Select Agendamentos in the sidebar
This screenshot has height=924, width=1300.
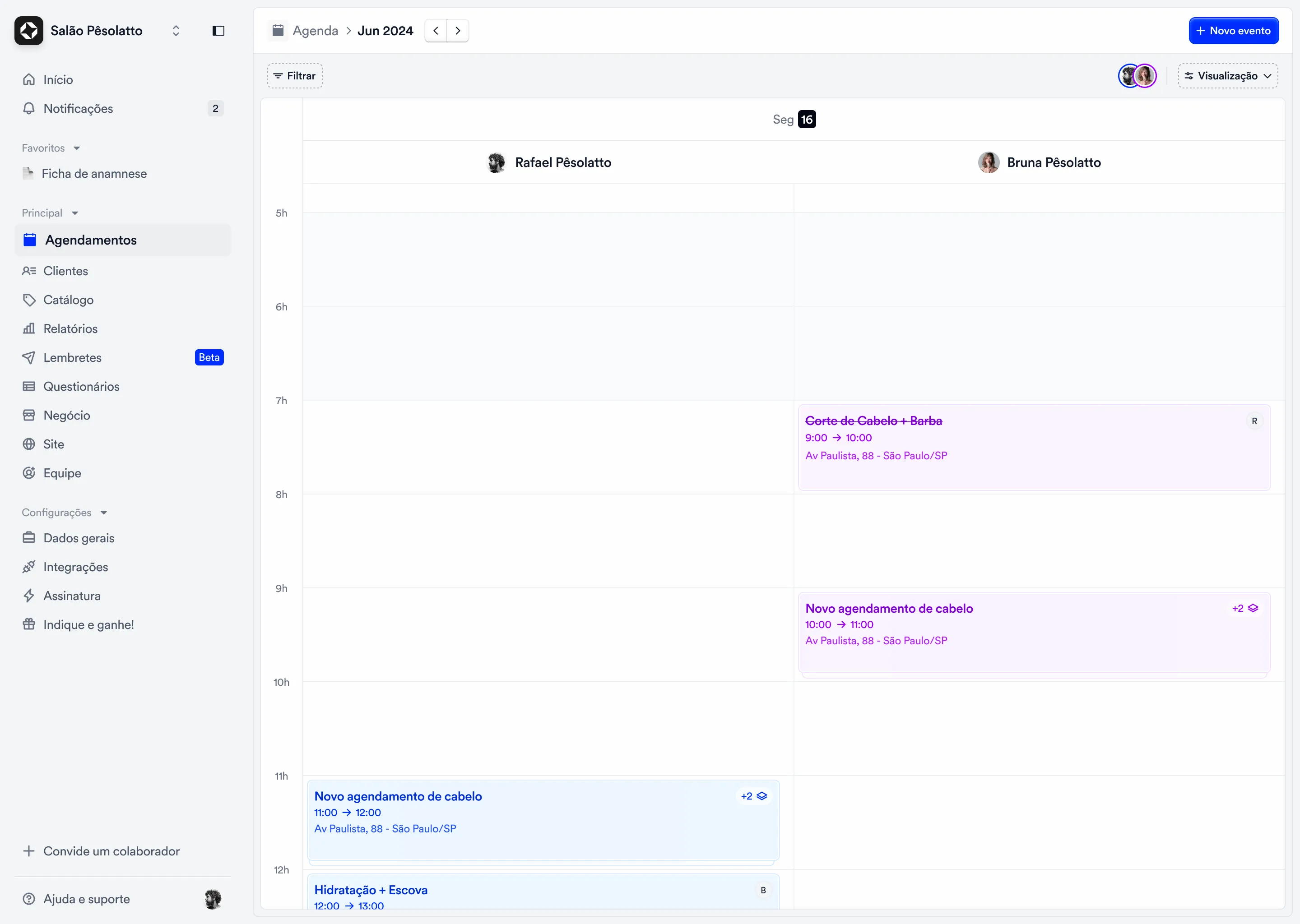coord(122,240)
